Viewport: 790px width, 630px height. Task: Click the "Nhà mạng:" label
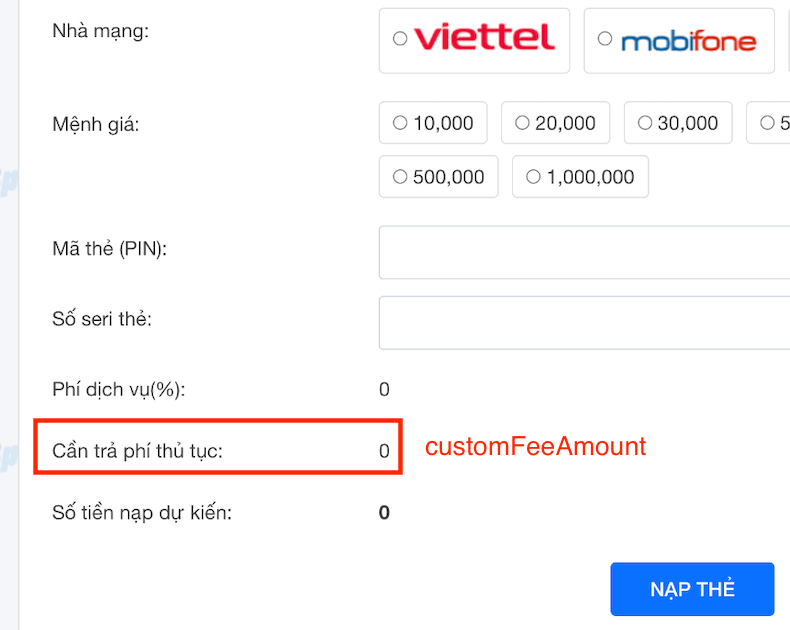point(100,32)
